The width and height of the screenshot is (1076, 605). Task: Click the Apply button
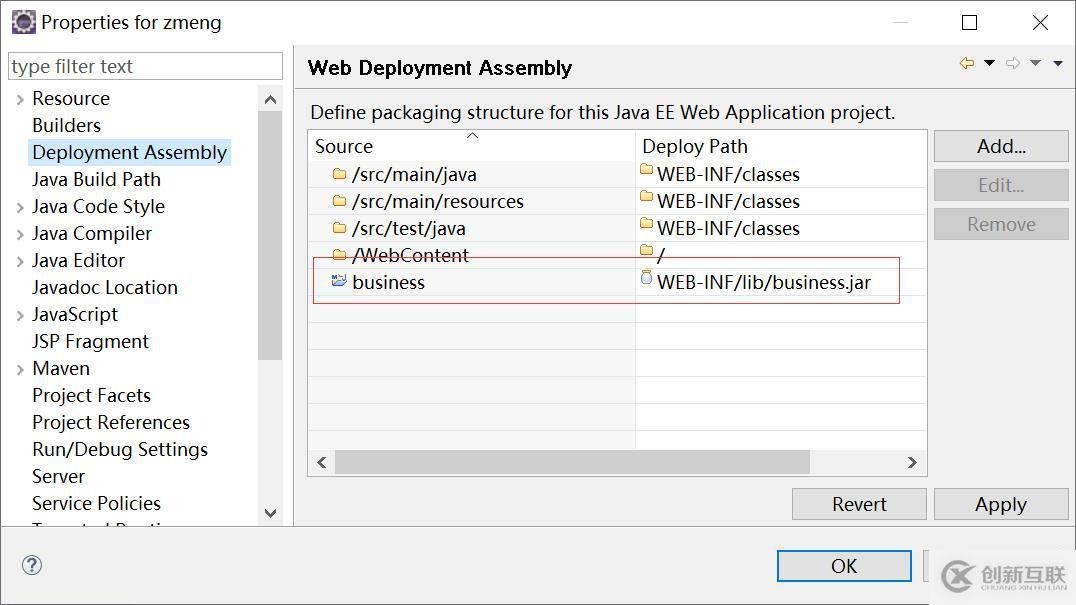pos(1000,504)
